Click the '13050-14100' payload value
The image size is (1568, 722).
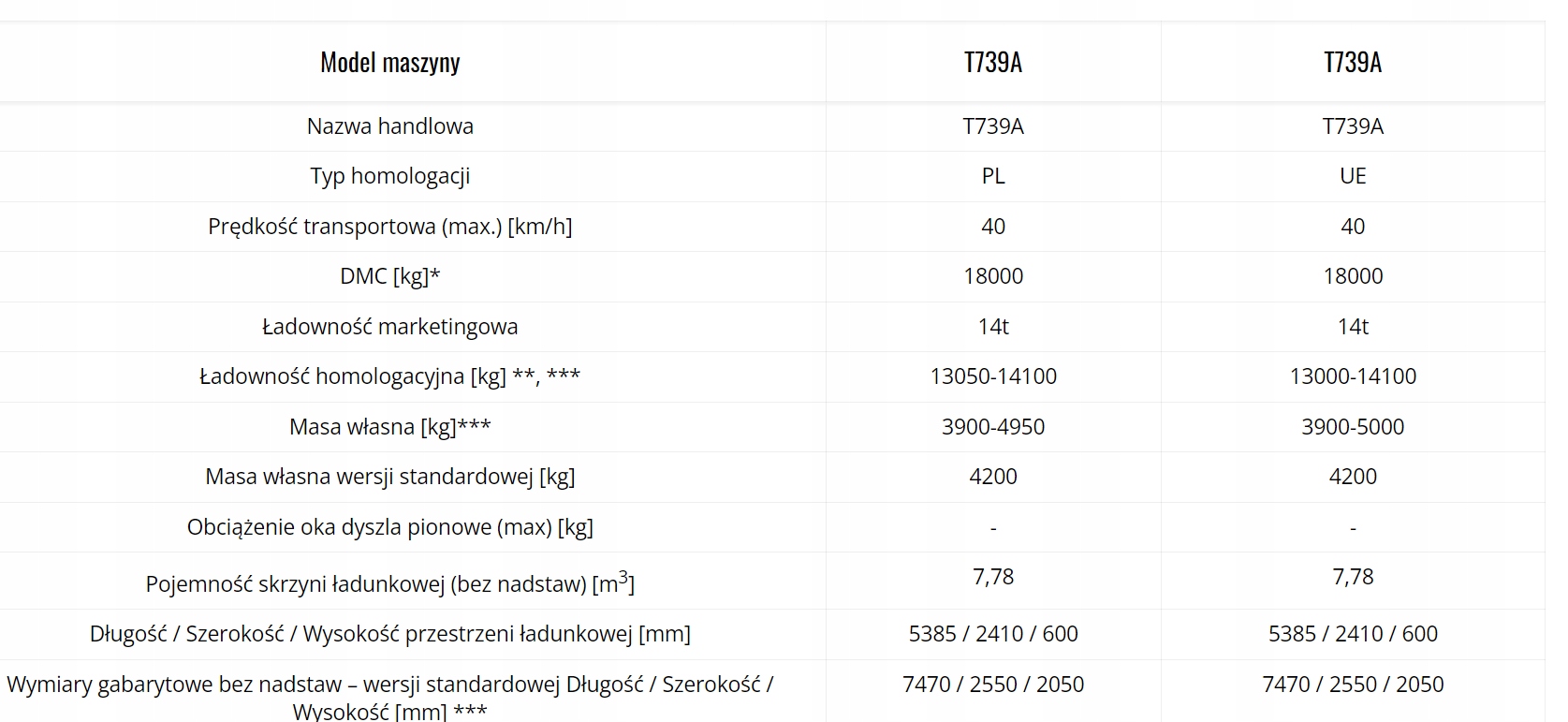(992, 376)
